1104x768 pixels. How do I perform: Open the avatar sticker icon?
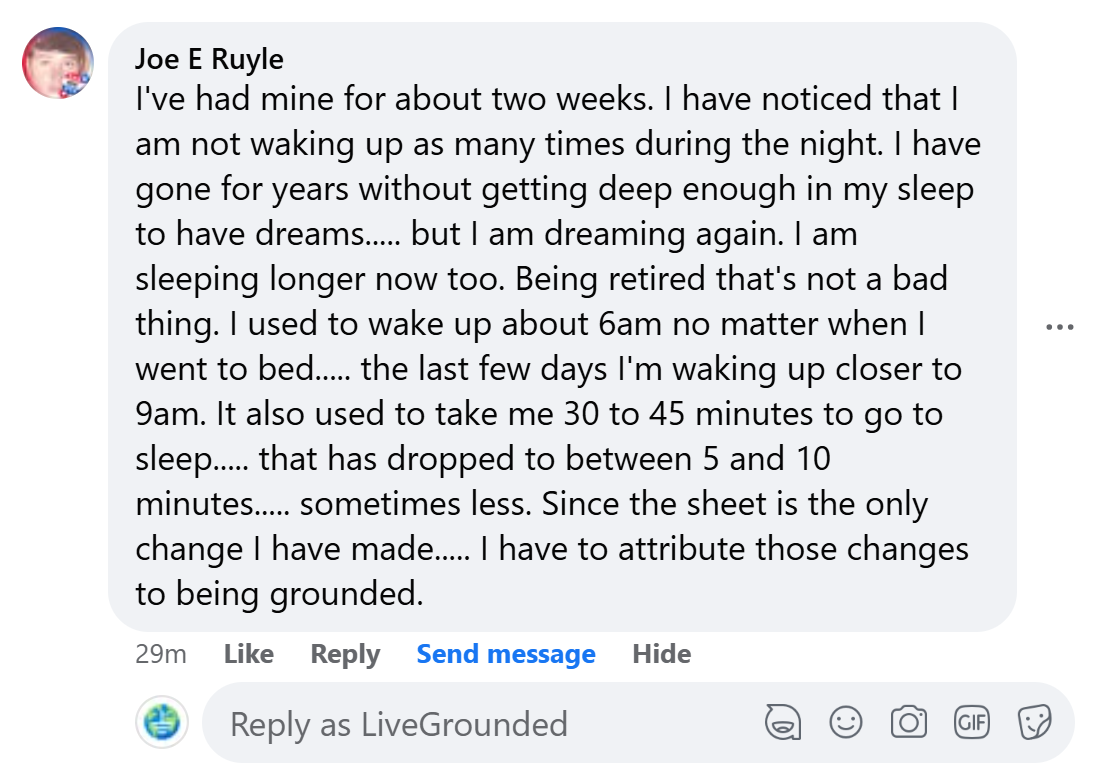click(x=783, y=722)
